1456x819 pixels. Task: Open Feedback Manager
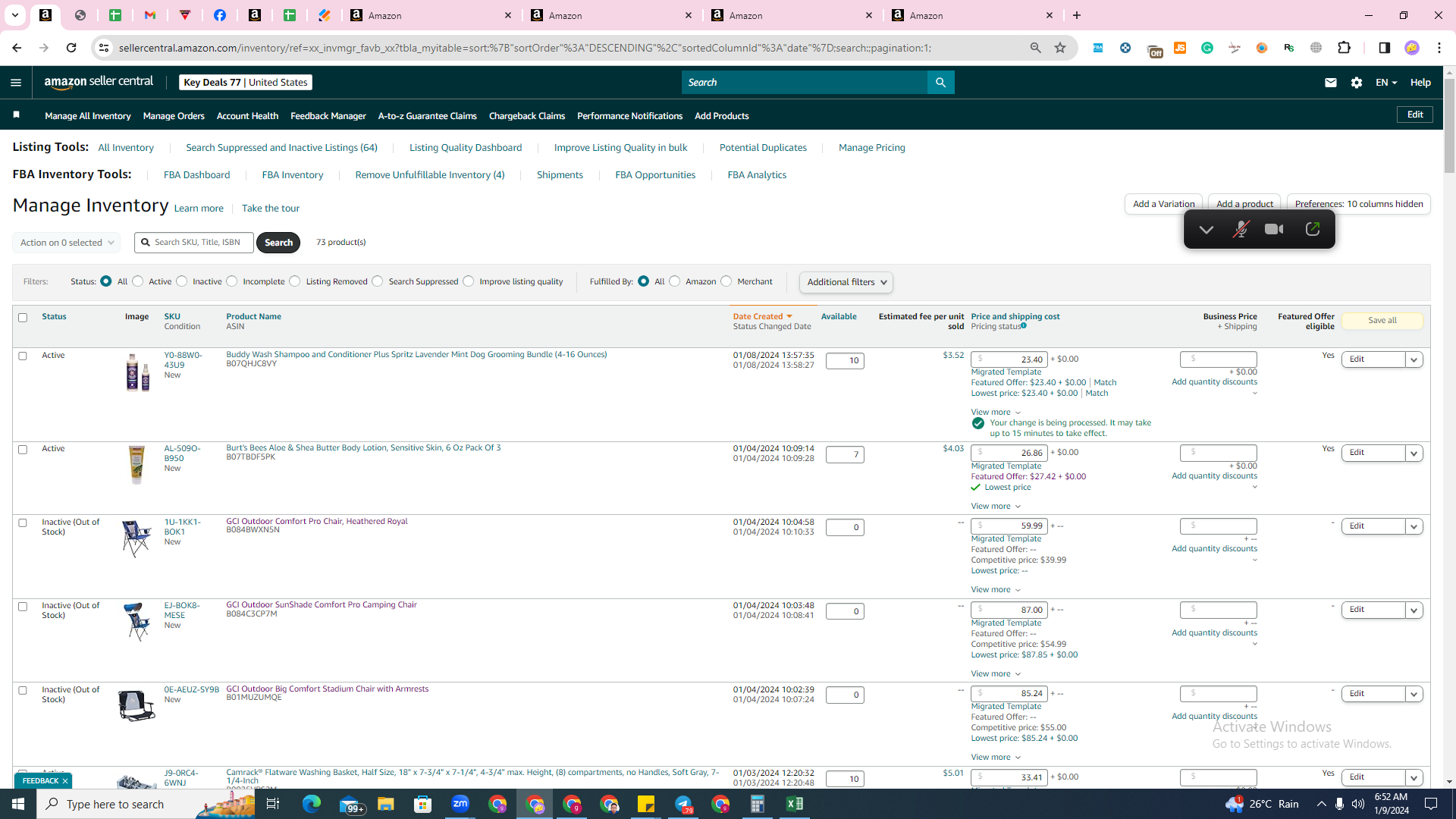328,116
